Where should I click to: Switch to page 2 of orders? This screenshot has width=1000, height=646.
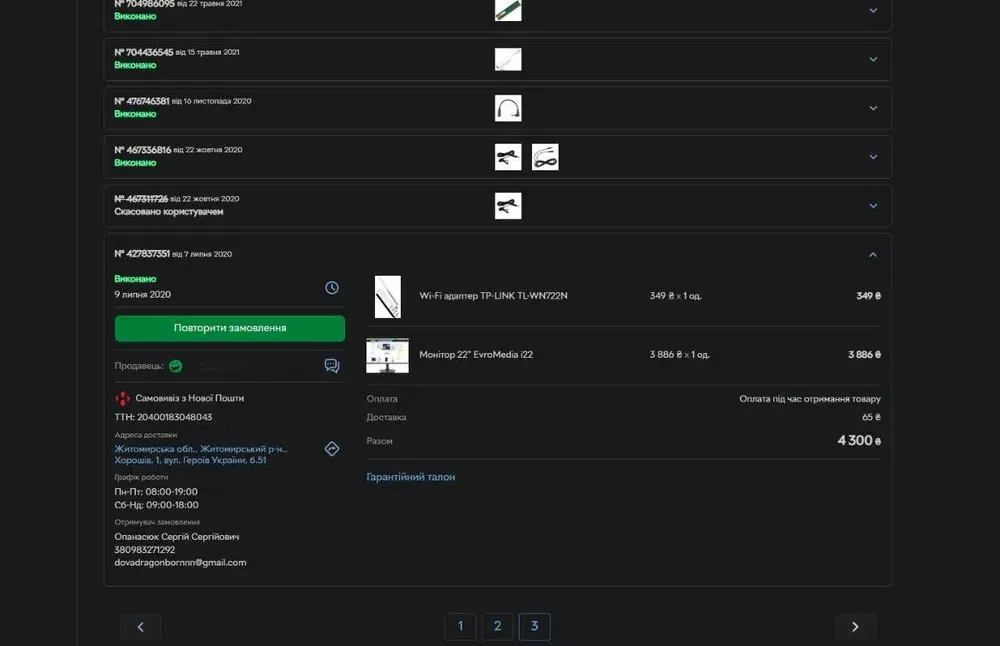[497, 627]
